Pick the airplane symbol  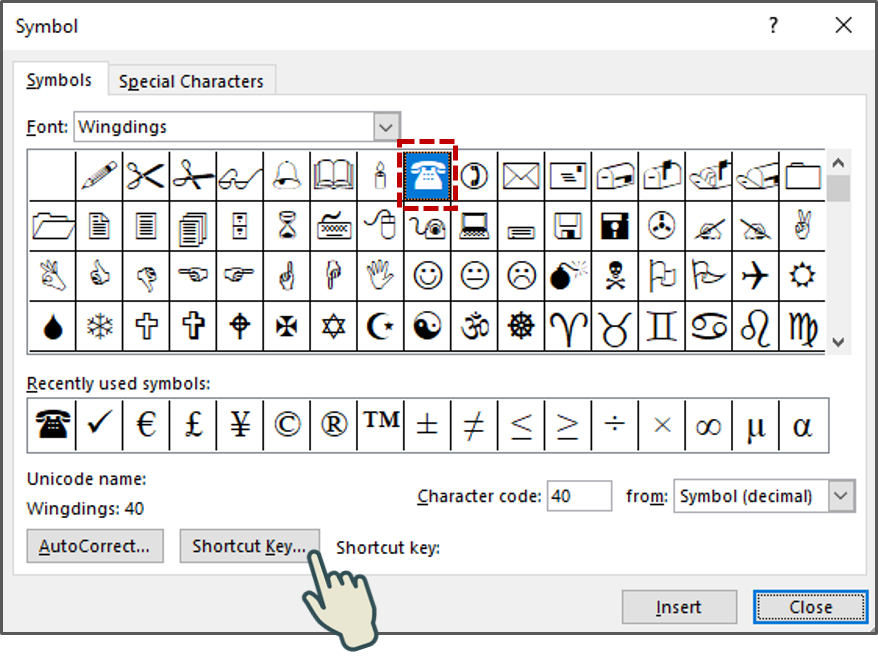(755, 276)
